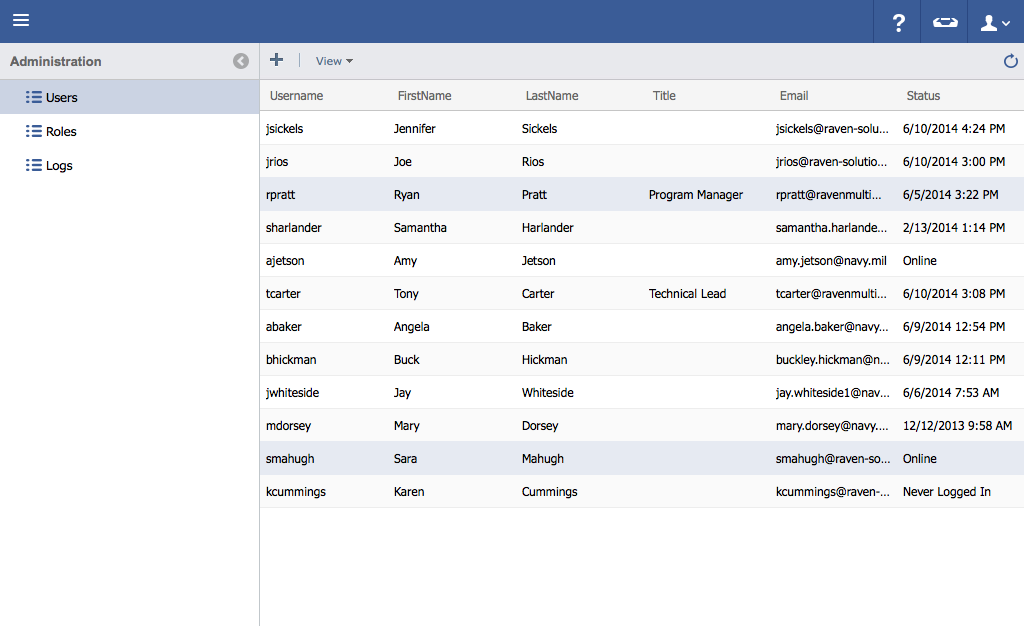Open the Logs section

[x=59, y=165]
